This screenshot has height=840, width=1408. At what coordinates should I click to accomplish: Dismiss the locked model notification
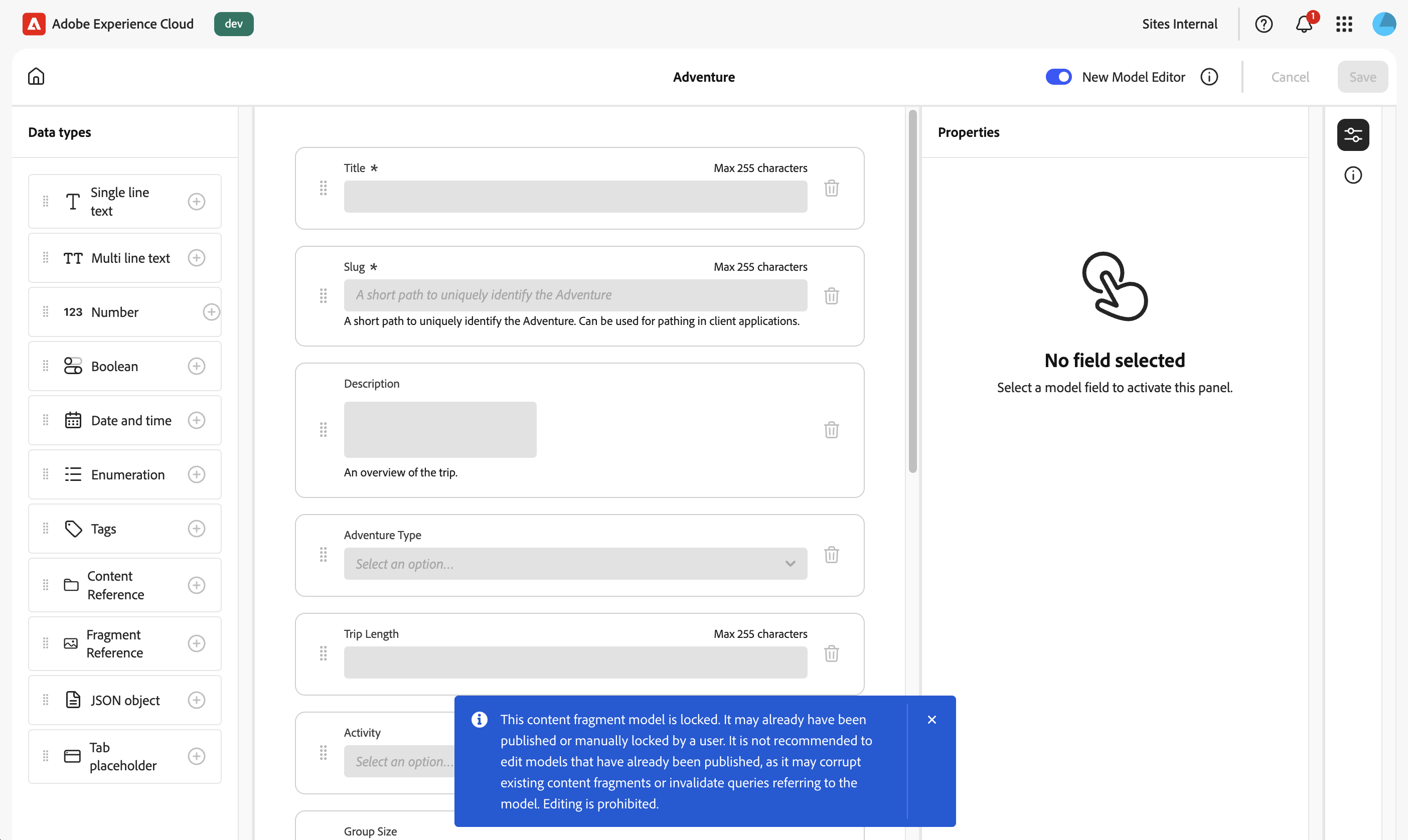tap(932, 720)
